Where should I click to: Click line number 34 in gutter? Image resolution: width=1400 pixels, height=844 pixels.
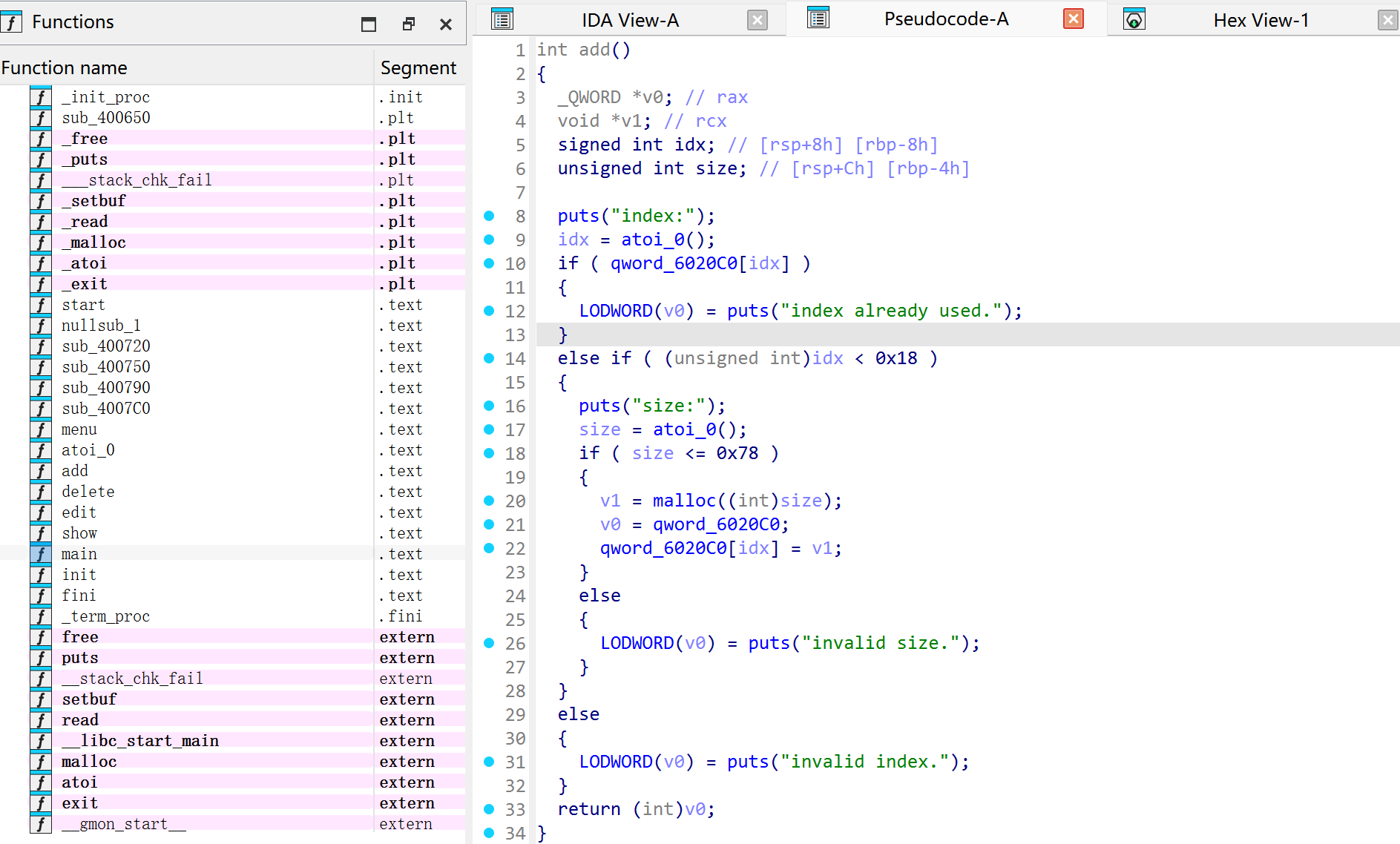[515, 833]
